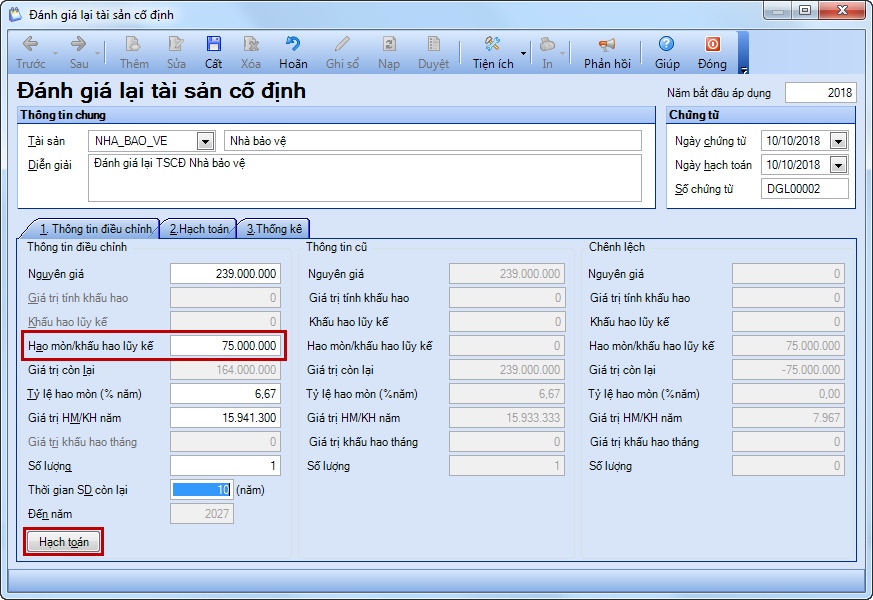Click the Nạp reload toolbar icon
Image resolution: width=873 pixels, height=600 pixels.
click(x=389, y=44)
